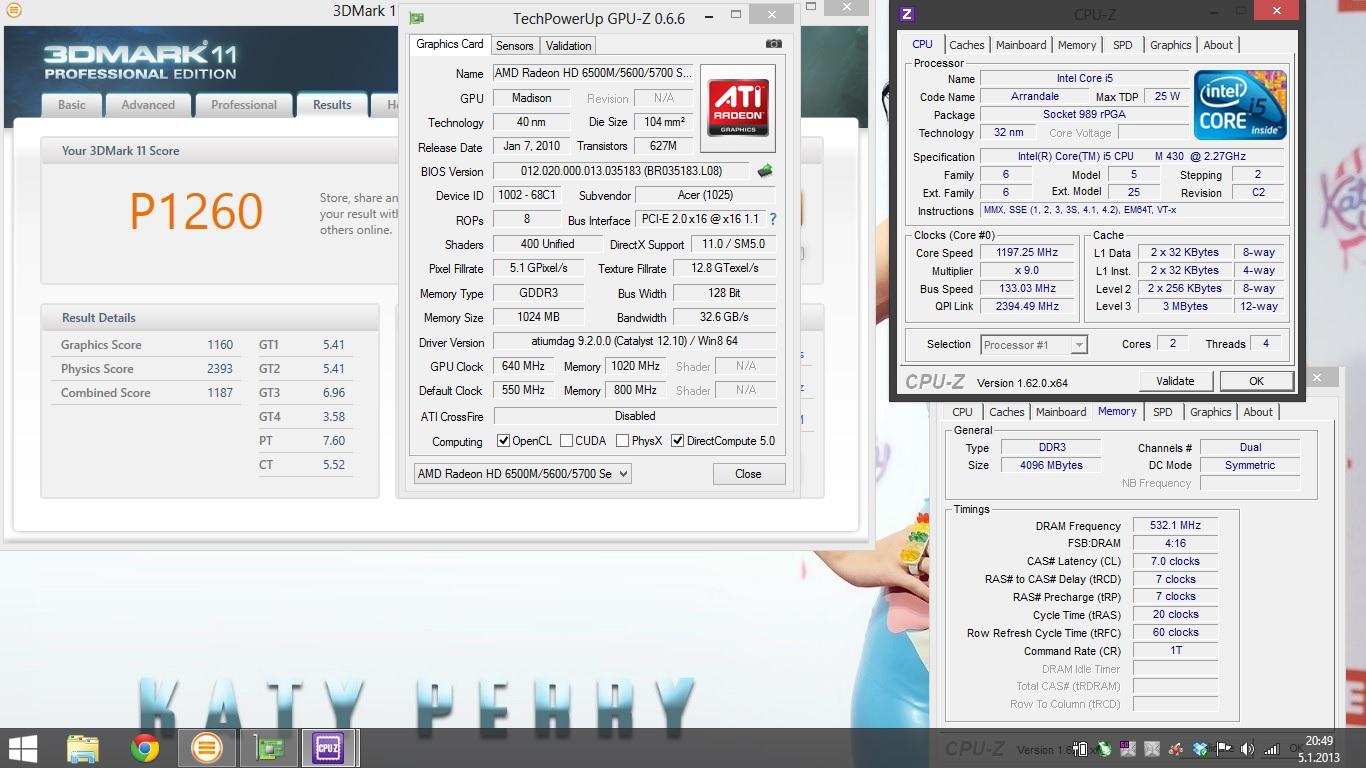Click the GPU-Z Name field with AMD Radeon HD
The width and height of the screenshot is (1366, 768).
pos(592,74)
